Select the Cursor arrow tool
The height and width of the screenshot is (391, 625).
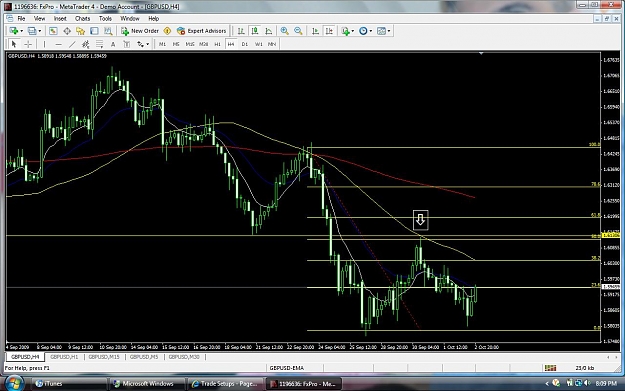(14, 44)
